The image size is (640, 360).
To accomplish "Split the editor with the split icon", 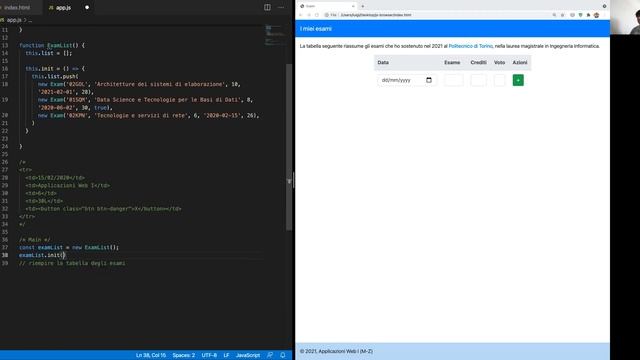I will pyautogui.click(x=267, y=7).
